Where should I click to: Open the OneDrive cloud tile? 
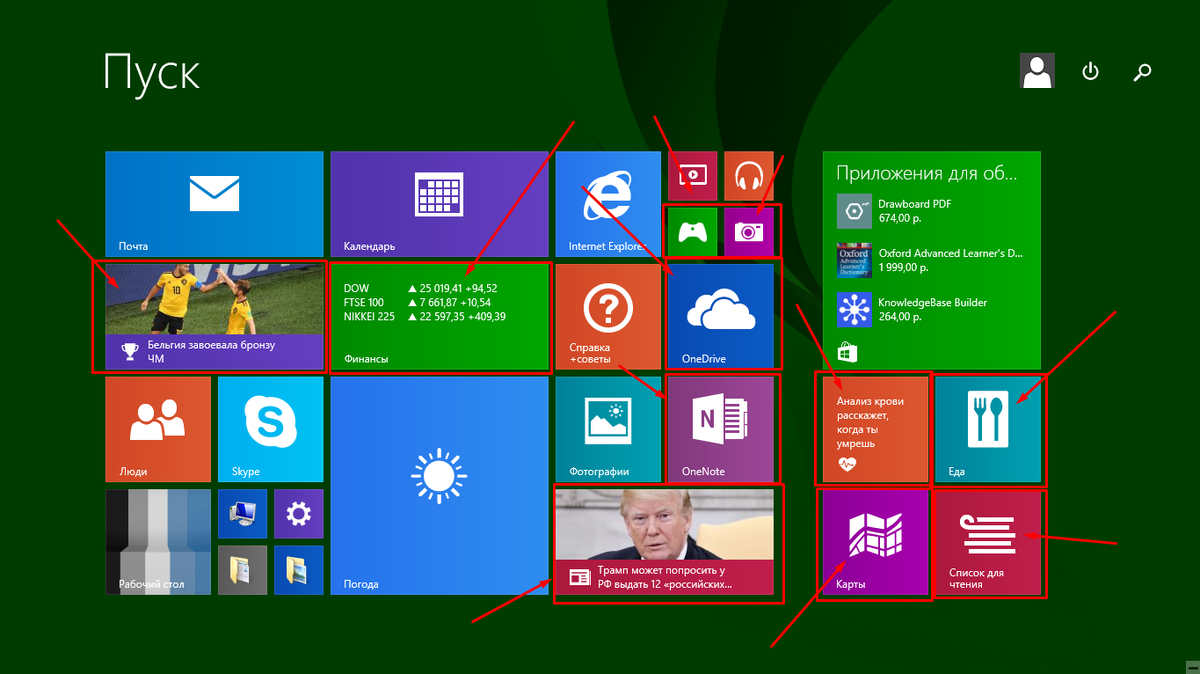[x=721, y=316]
